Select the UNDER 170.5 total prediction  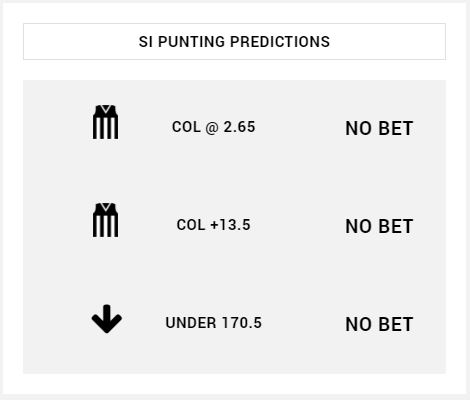214,323
